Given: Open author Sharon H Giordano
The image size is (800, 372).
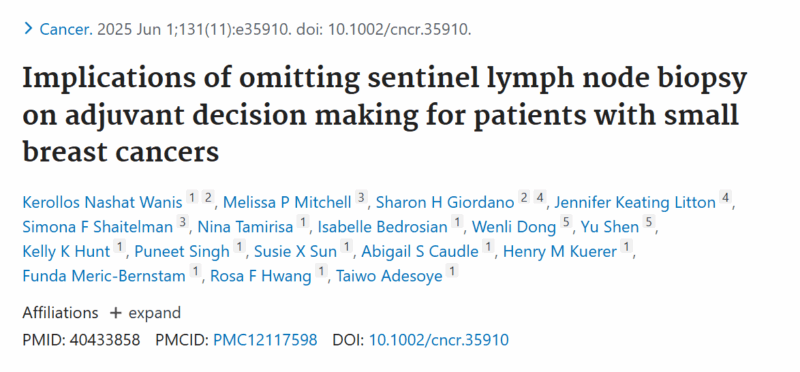Looking at the screenshot, I should click(445, 203).
